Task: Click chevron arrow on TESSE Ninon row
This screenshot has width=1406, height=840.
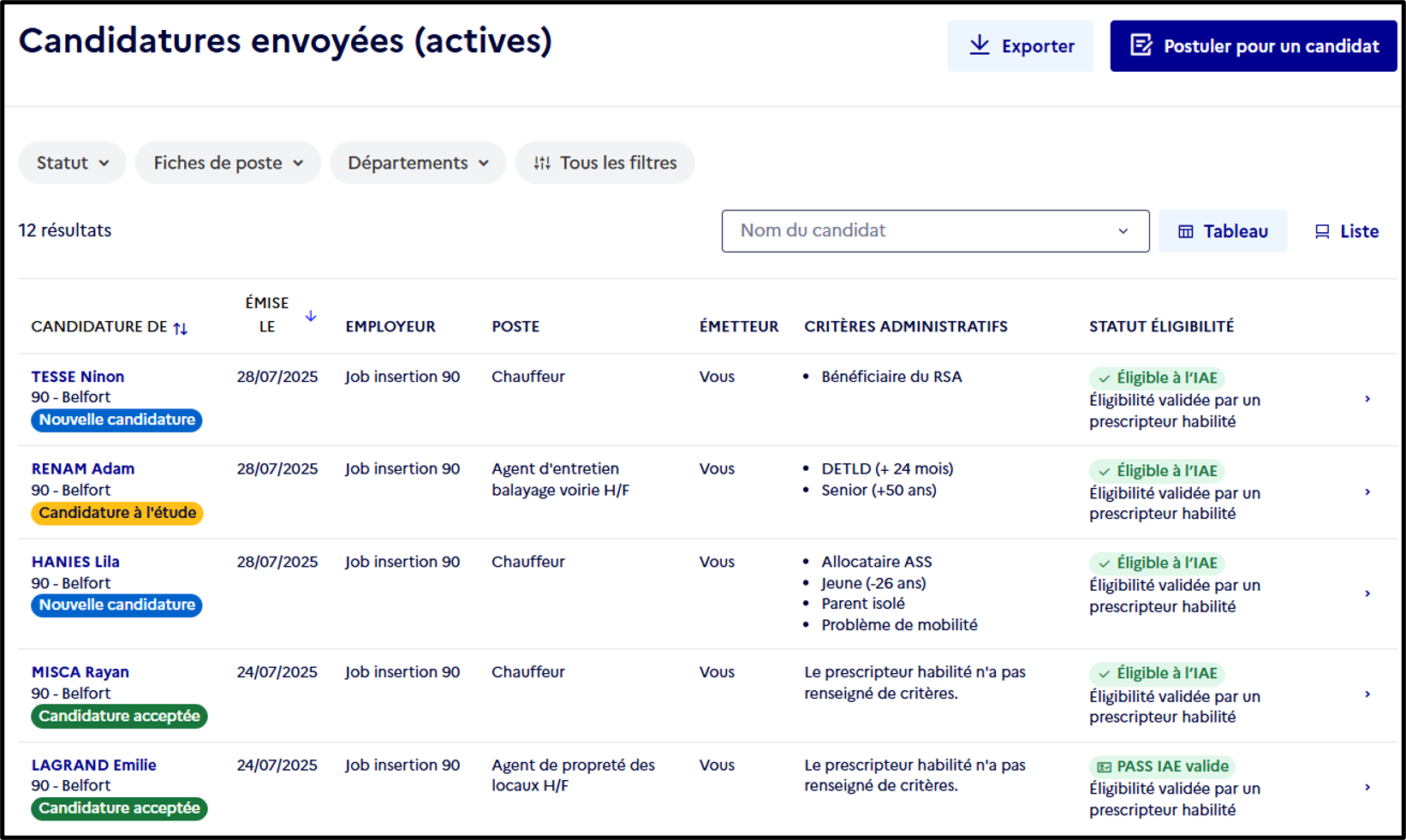Action: coord(1367,399)
